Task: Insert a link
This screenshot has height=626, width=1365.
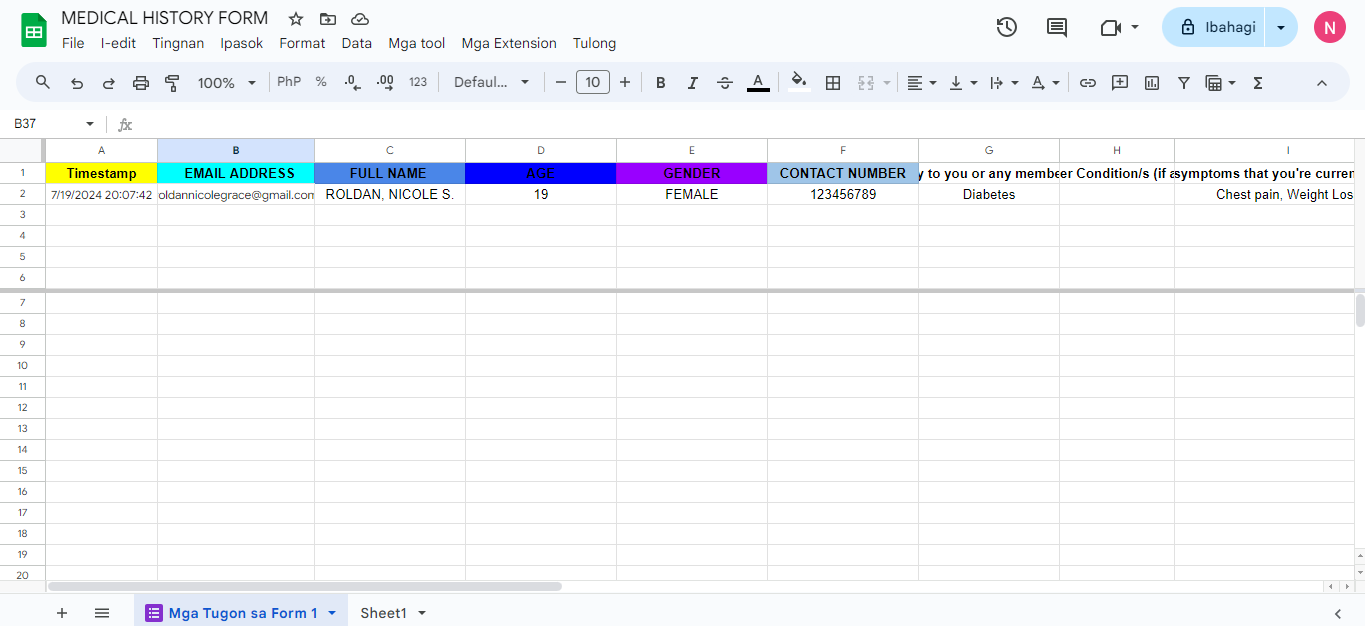Action: click(1088, 83)
